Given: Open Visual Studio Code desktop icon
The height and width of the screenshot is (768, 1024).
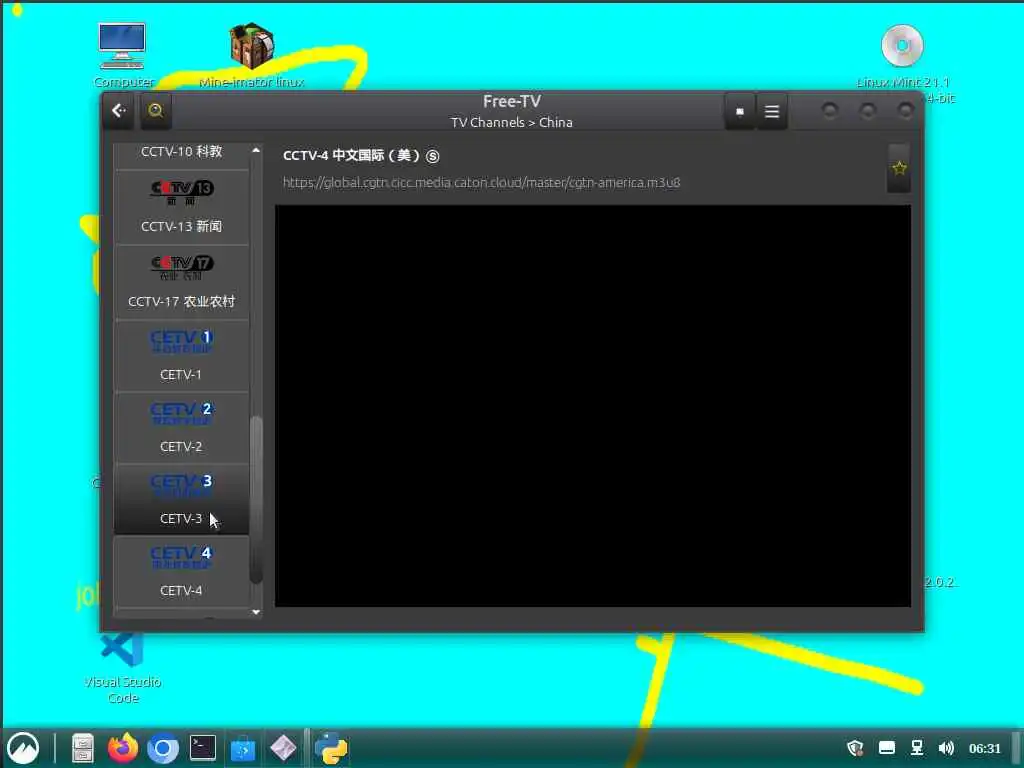Looking at the screenshot, I should click(122, 668).
